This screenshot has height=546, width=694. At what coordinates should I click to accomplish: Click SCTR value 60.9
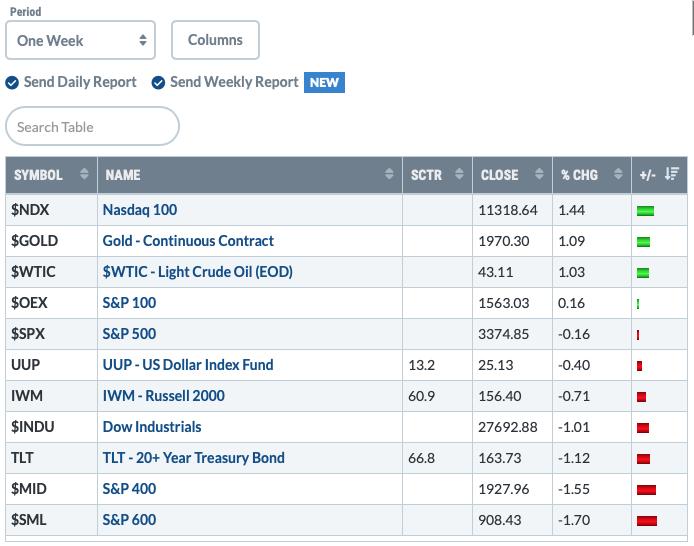pyautogui.click(x=421, y=396)
